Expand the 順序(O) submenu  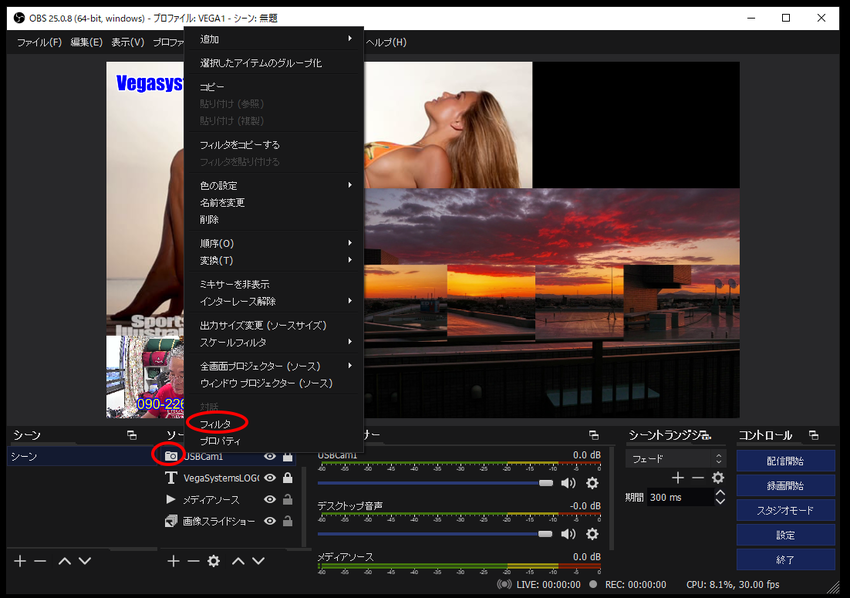[274, 243]
